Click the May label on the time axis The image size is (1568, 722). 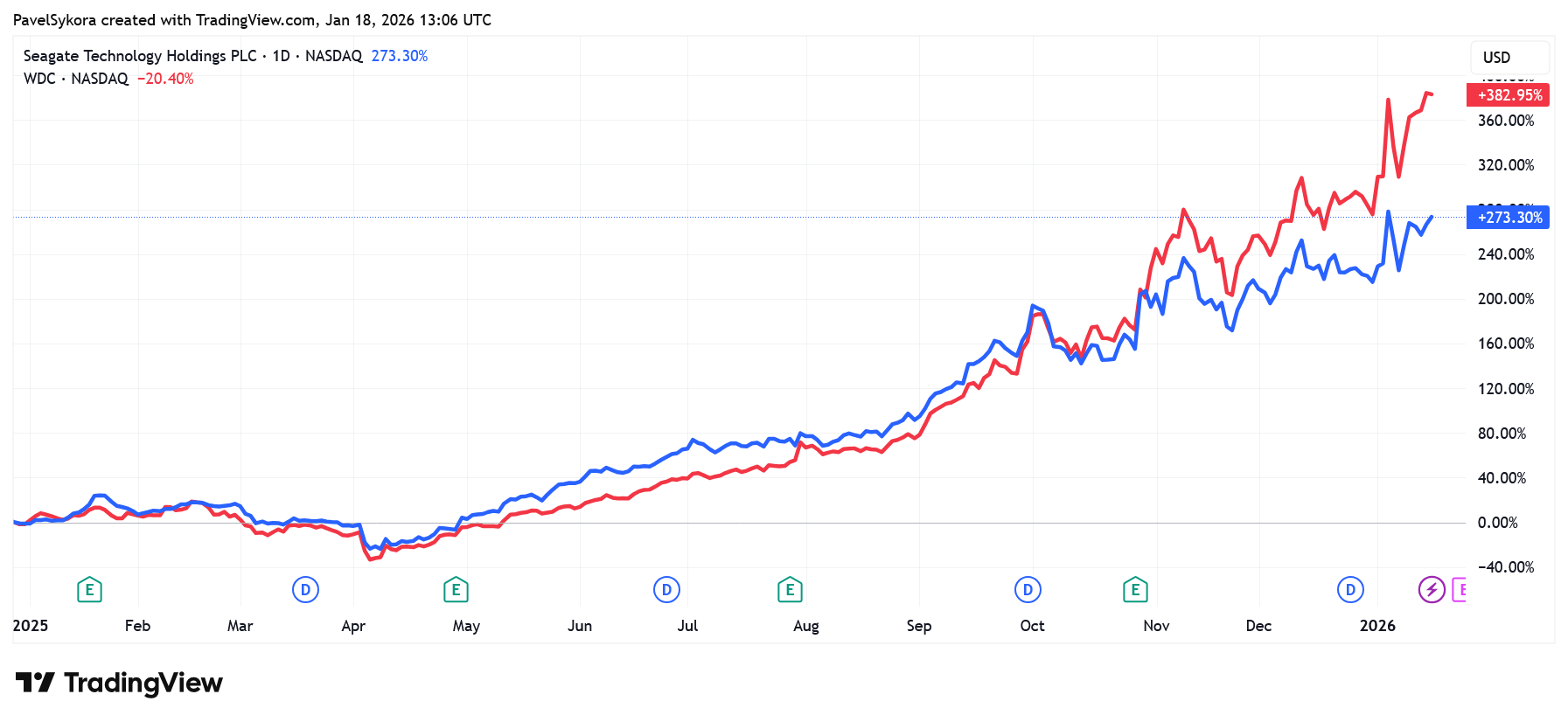point(466,626)
